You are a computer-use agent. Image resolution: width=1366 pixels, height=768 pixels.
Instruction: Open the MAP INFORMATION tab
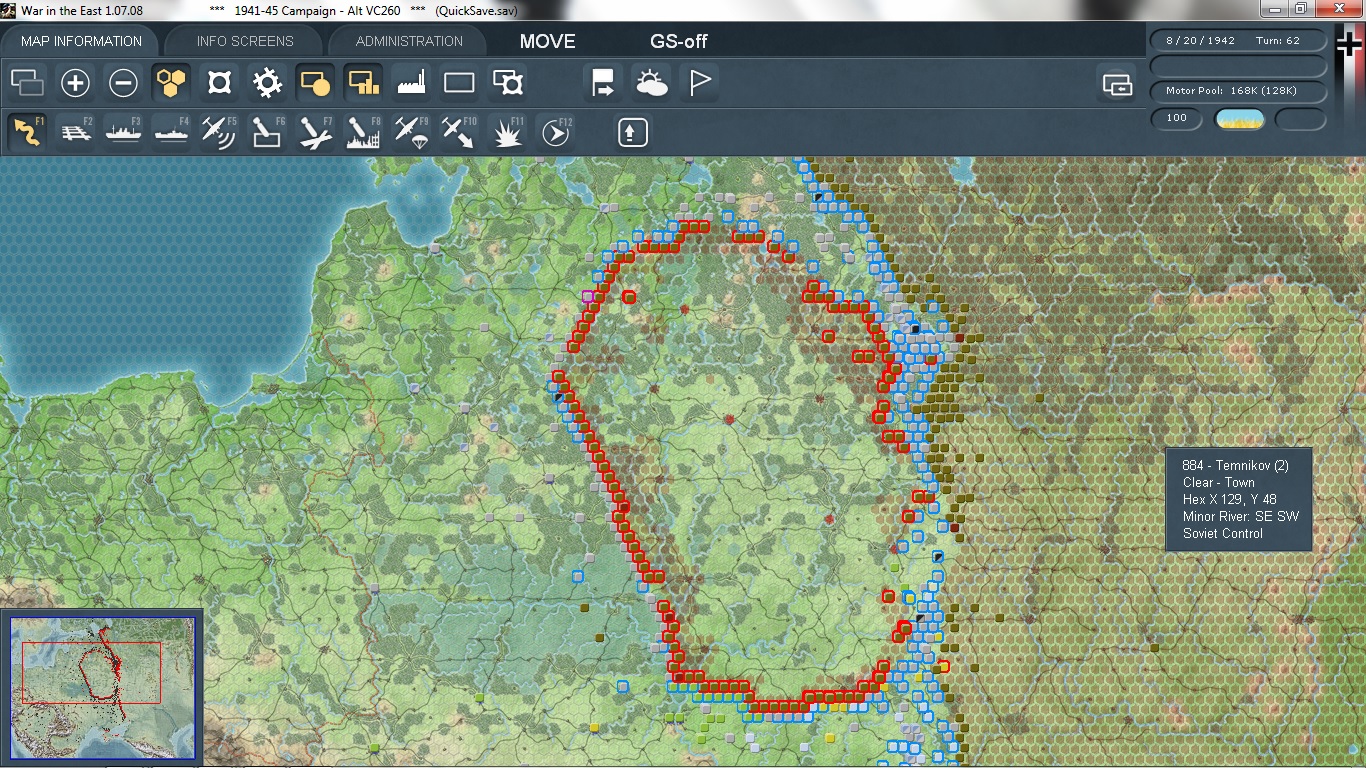81,41
